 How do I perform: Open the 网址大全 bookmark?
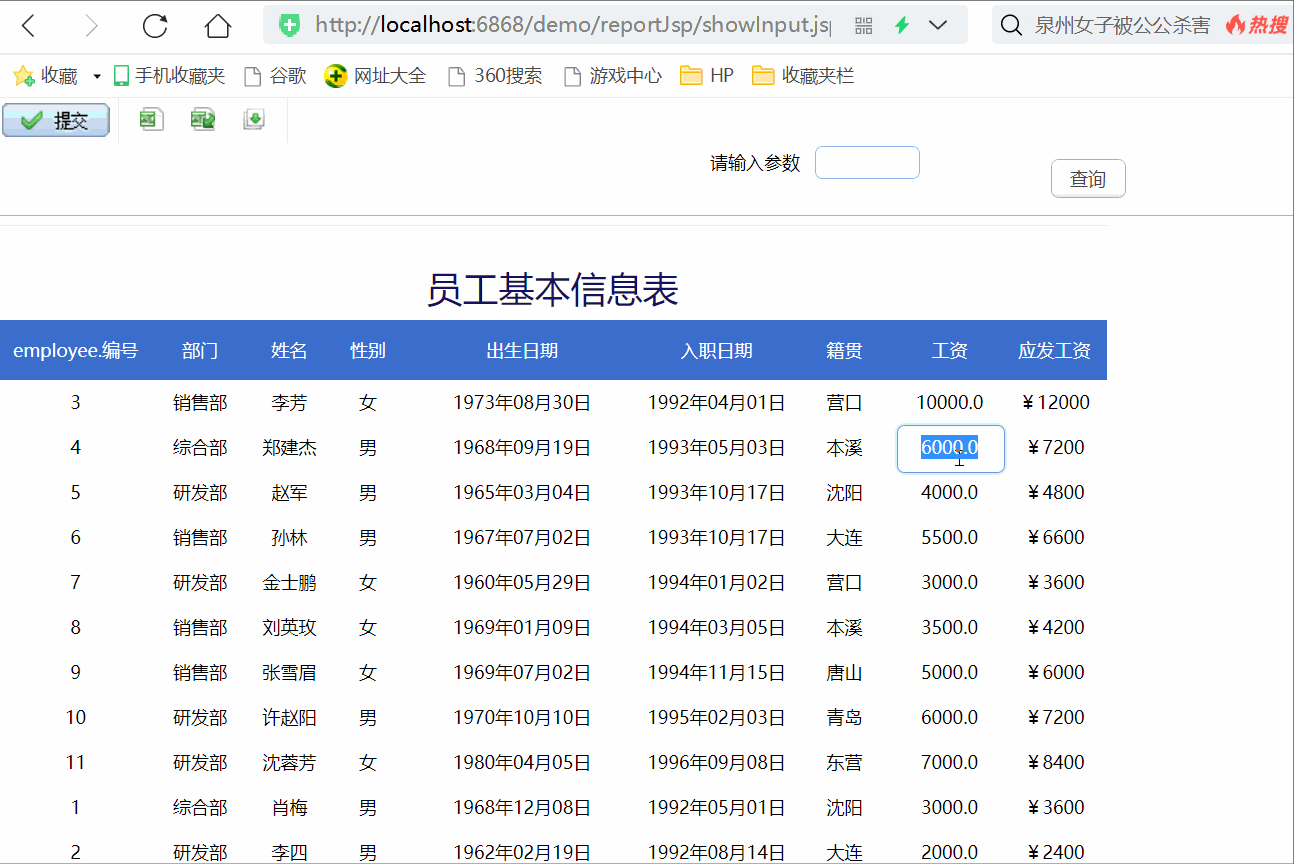(x=376, y=76)
